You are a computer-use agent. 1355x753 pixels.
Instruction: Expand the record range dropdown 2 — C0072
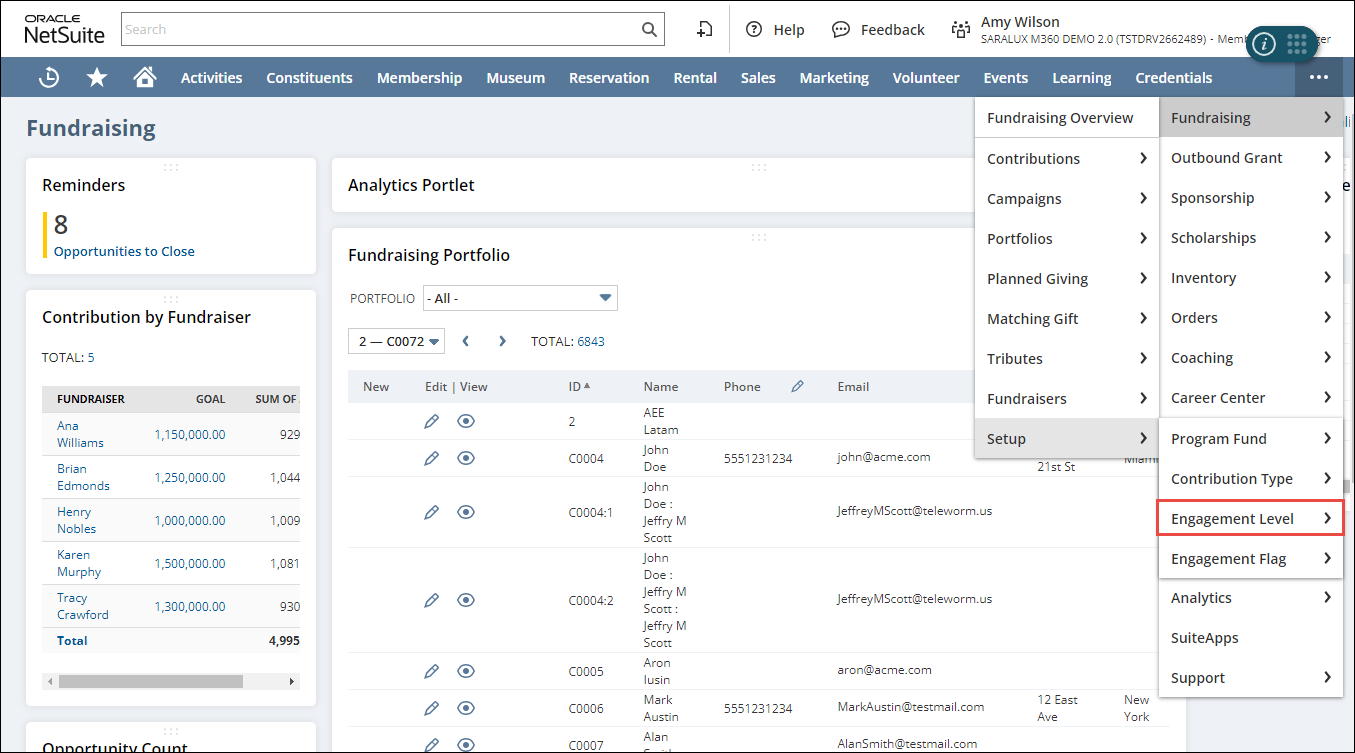pyautogui.click(x=396, y=341)
